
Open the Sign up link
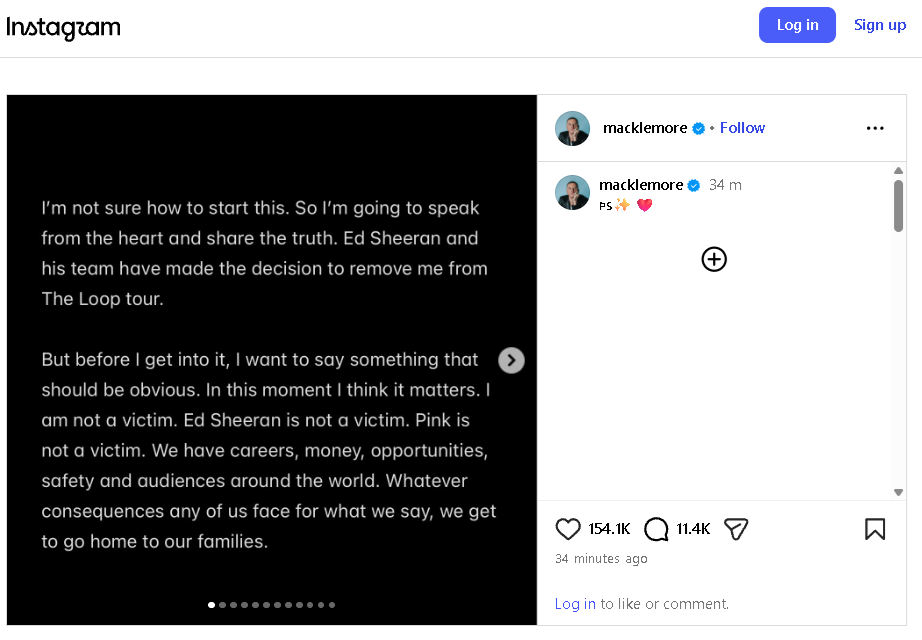880,25
